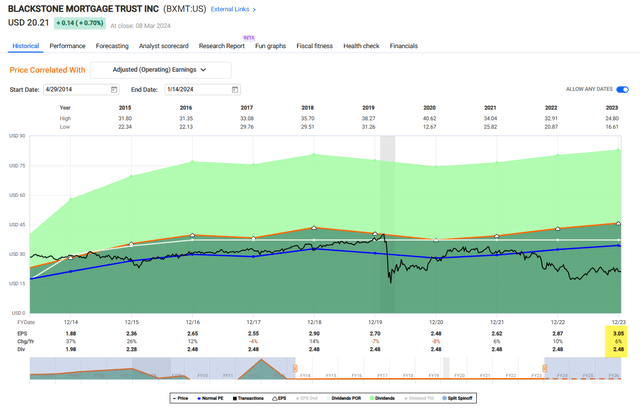This screenshot has height=410, width=640.
Task: Toggle Dividends POR in legend
Action: coord(344,398)
